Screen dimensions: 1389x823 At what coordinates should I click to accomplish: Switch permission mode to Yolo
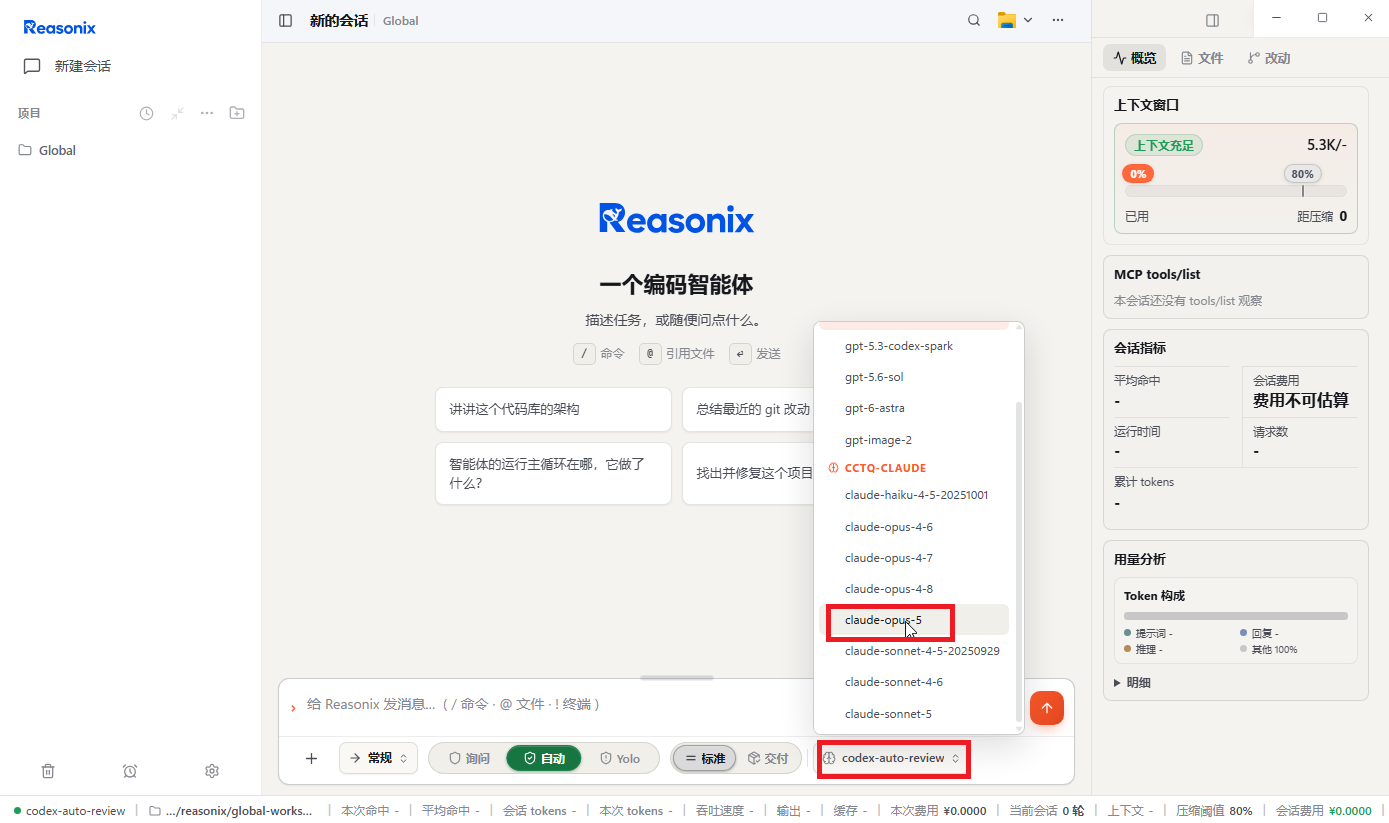click(x=620, y=758)
